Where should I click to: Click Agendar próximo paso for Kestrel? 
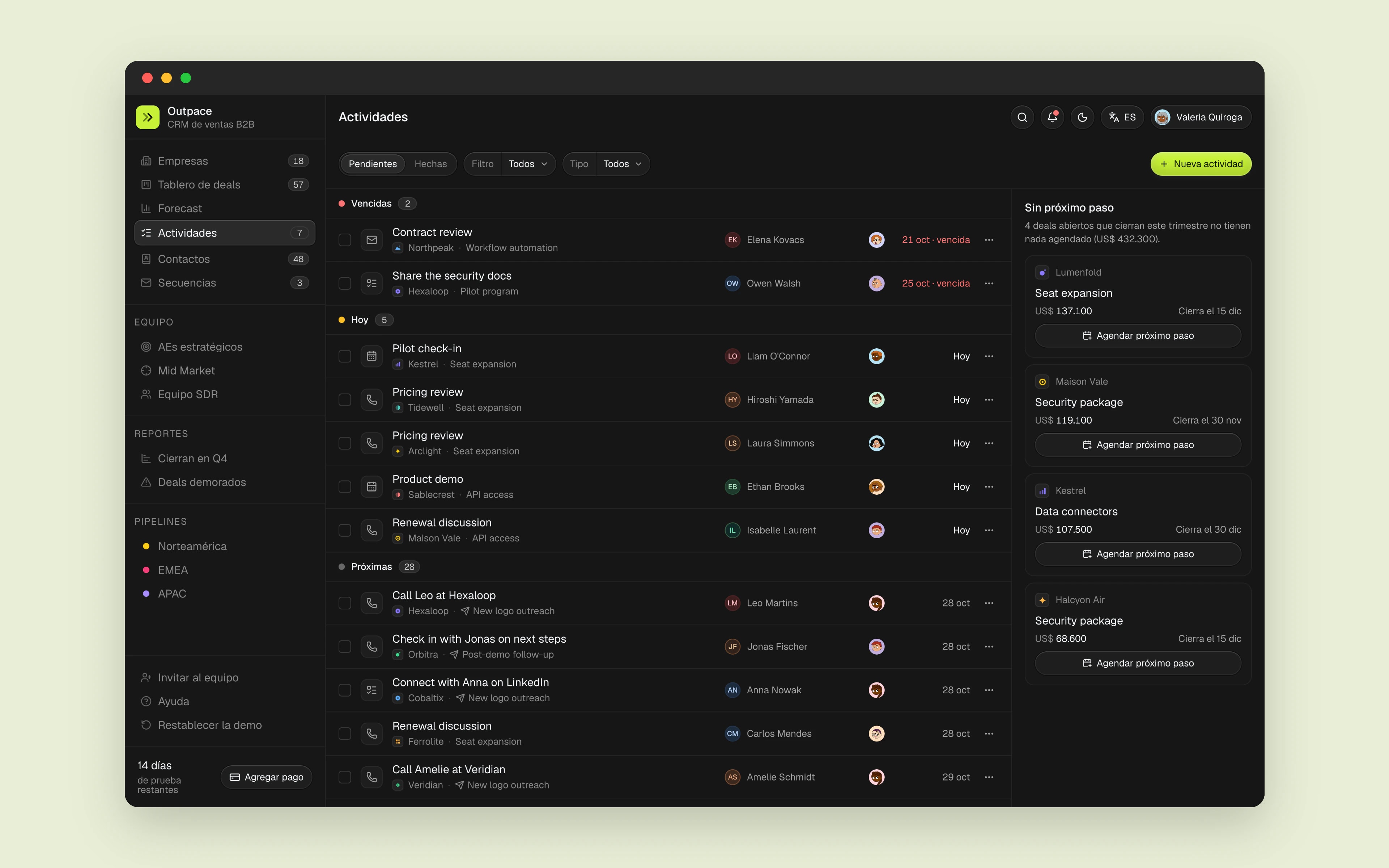tap(1138, 554)
